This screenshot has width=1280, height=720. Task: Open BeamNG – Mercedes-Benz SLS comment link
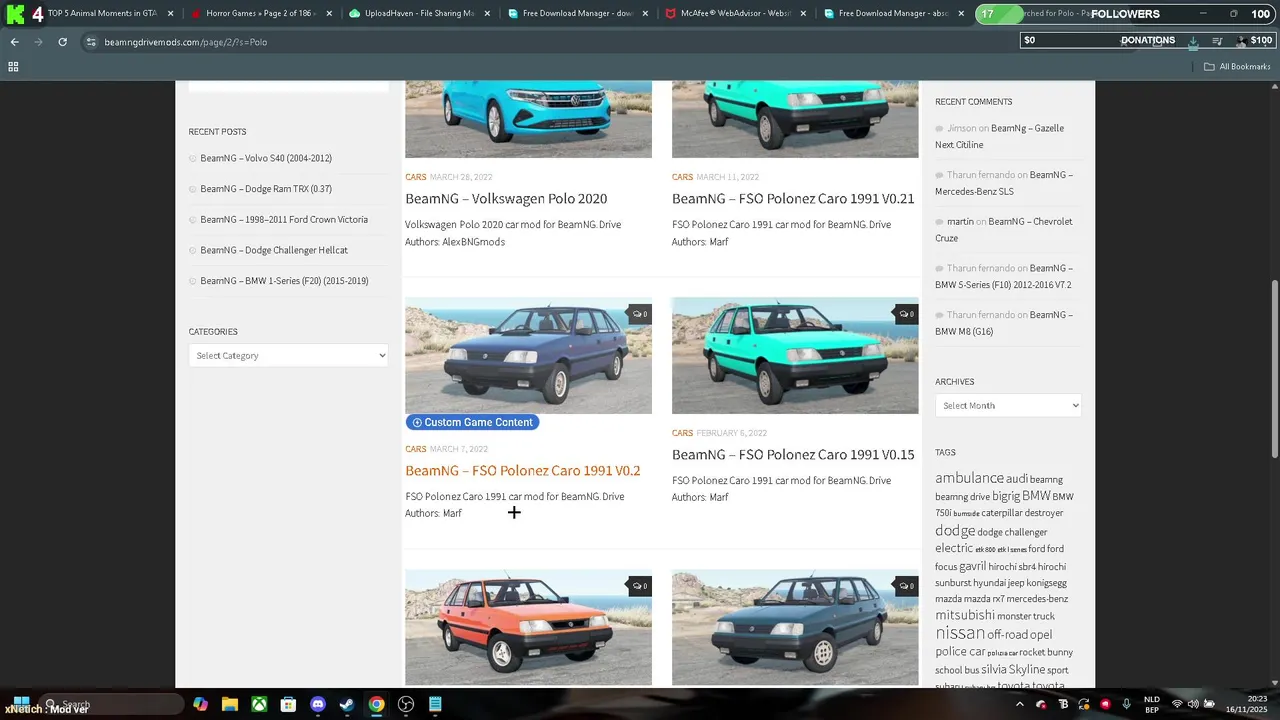click(x=1004, y=183)
